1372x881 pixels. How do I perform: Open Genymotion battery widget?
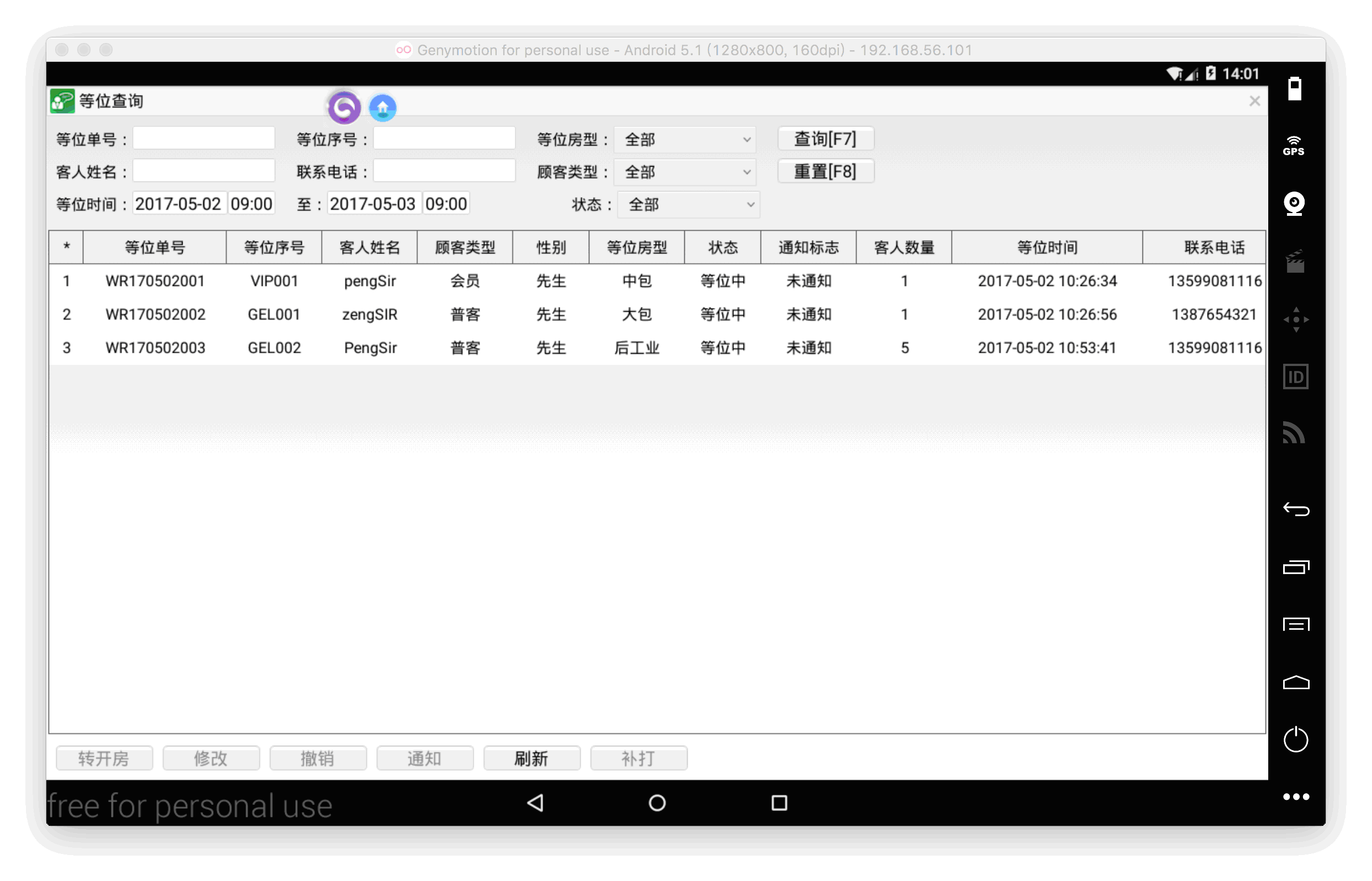(1294, 89)
